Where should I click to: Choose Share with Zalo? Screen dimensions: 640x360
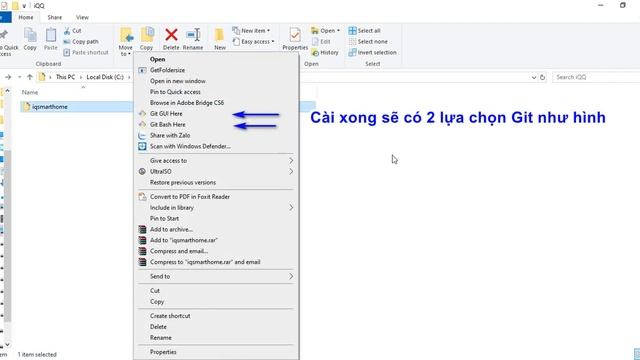[217, 135]
